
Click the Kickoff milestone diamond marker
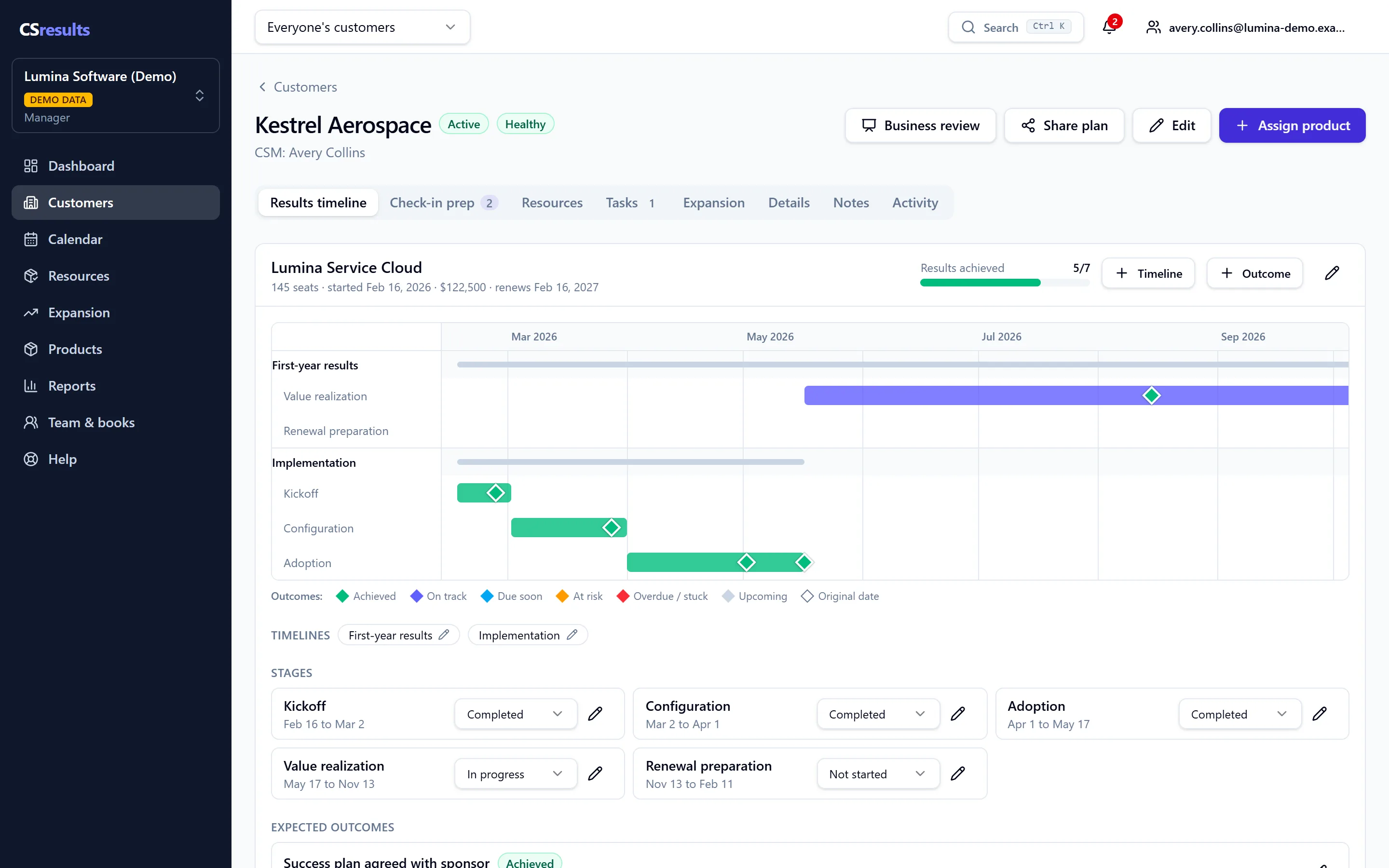pyautogui.click(x=495, y=492)
